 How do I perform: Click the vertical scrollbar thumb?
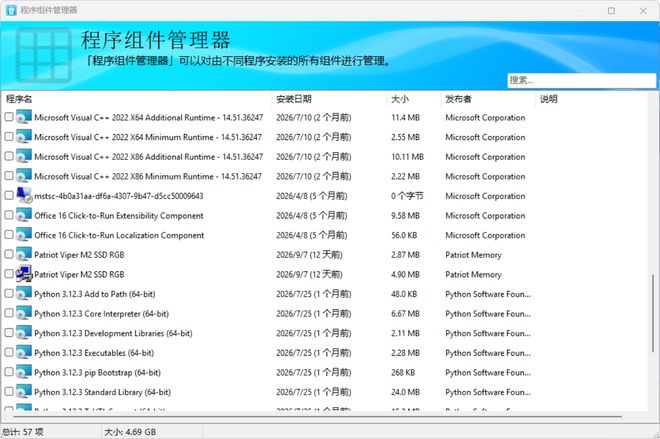coord(653,313)
